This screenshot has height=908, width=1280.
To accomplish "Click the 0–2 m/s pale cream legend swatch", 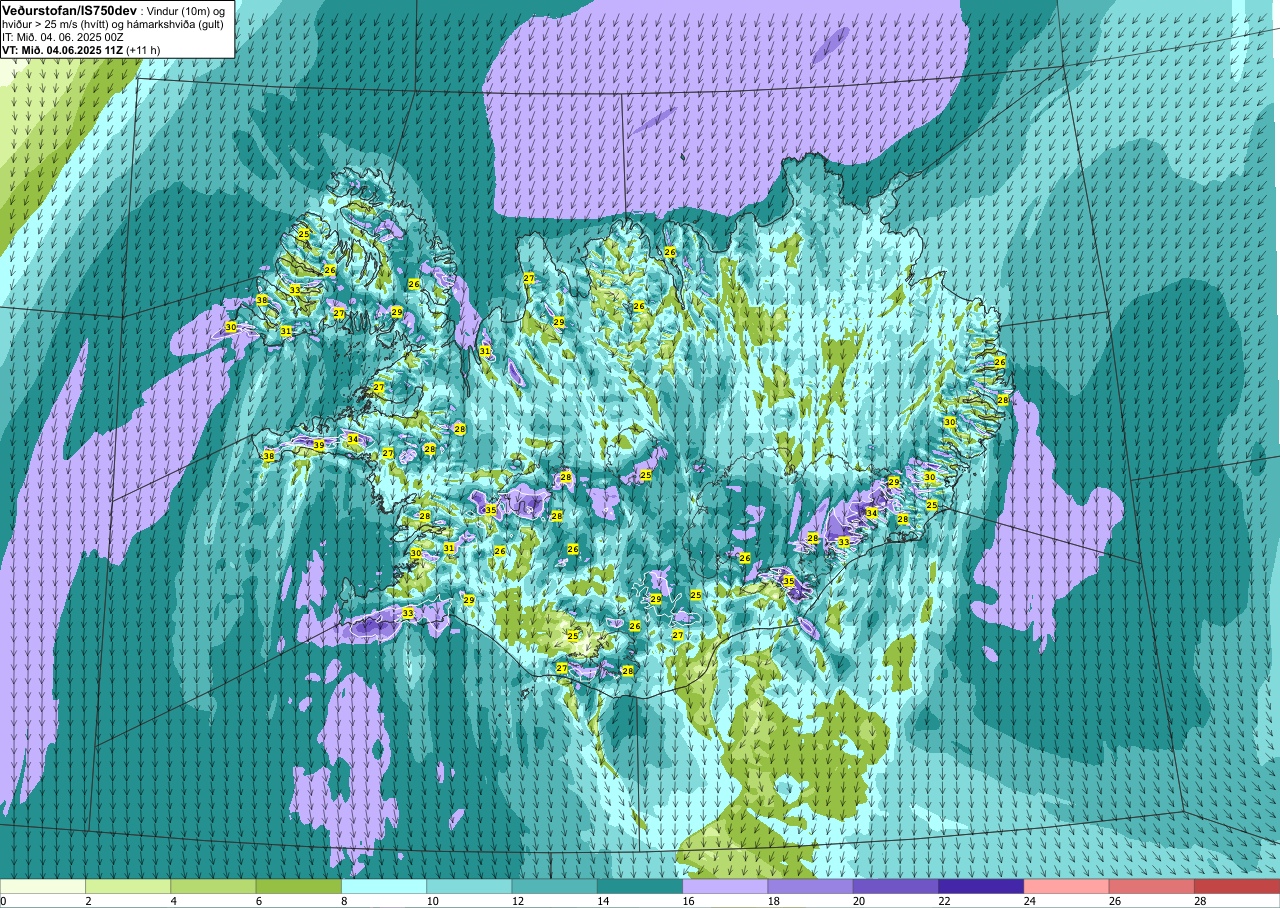I will [43, 886].
